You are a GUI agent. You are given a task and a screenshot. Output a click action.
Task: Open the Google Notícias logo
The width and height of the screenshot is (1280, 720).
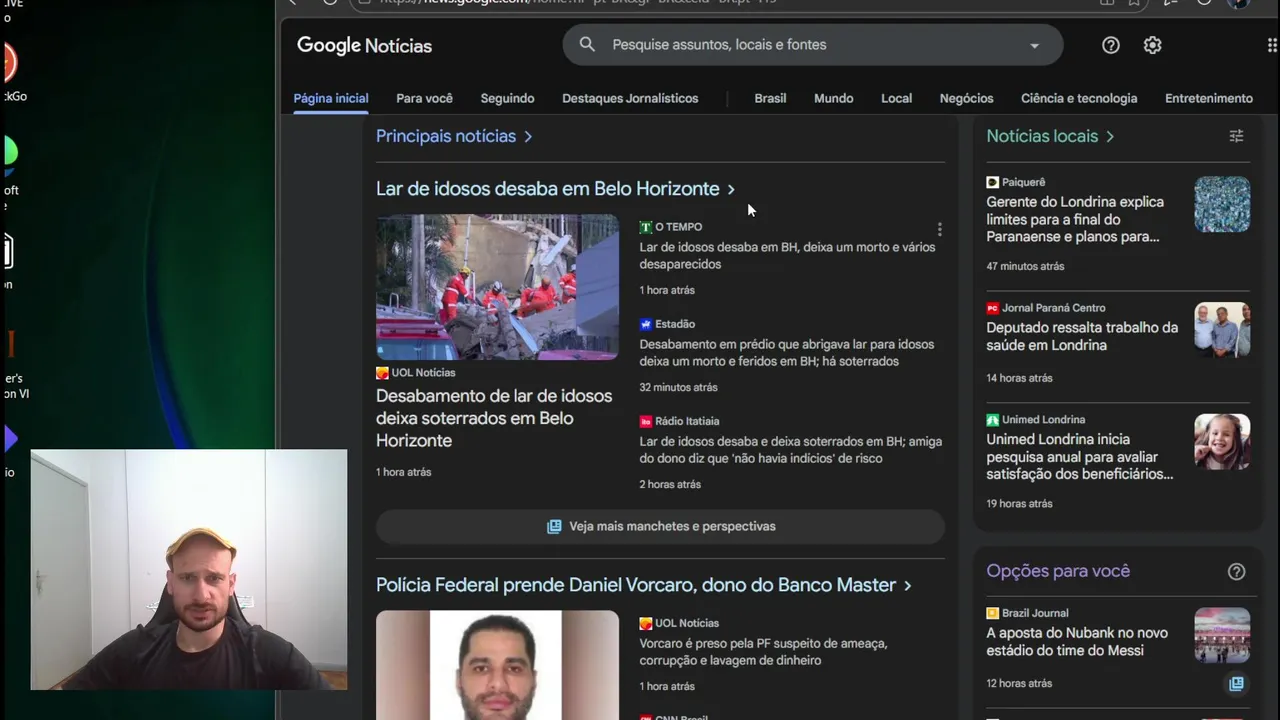click(x=364, y=45)
